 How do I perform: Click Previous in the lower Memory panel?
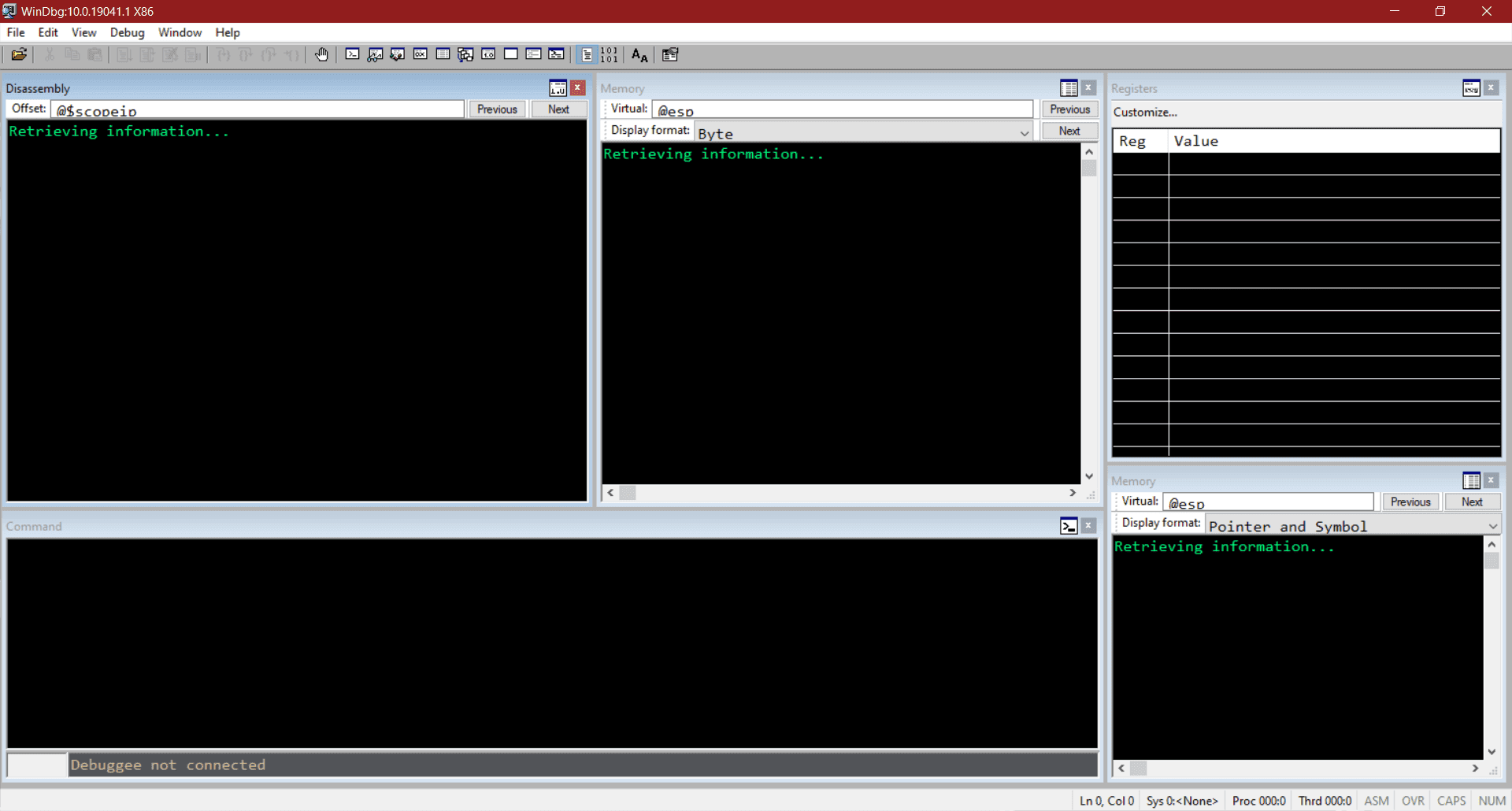1410,502
